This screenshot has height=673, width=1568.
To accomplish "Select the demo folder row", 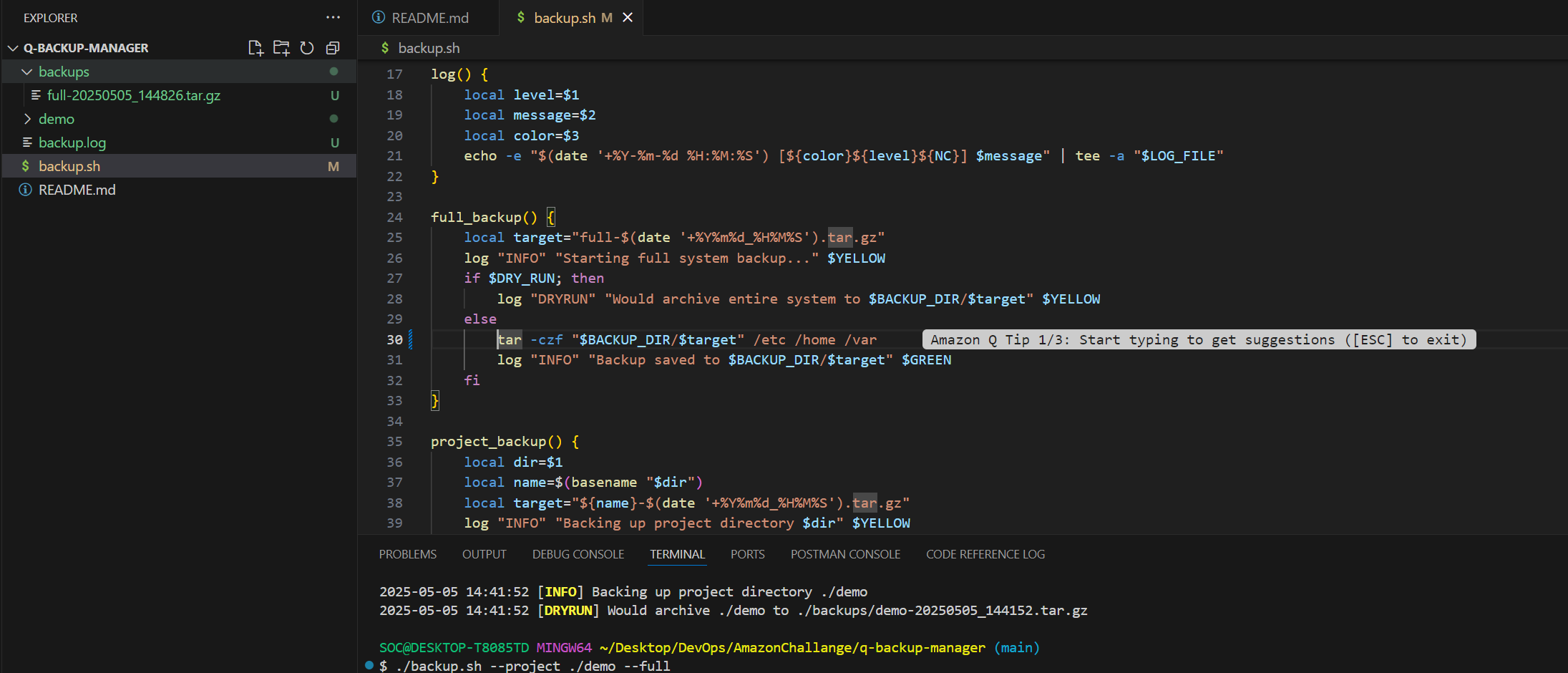I will tap(179, 119).
